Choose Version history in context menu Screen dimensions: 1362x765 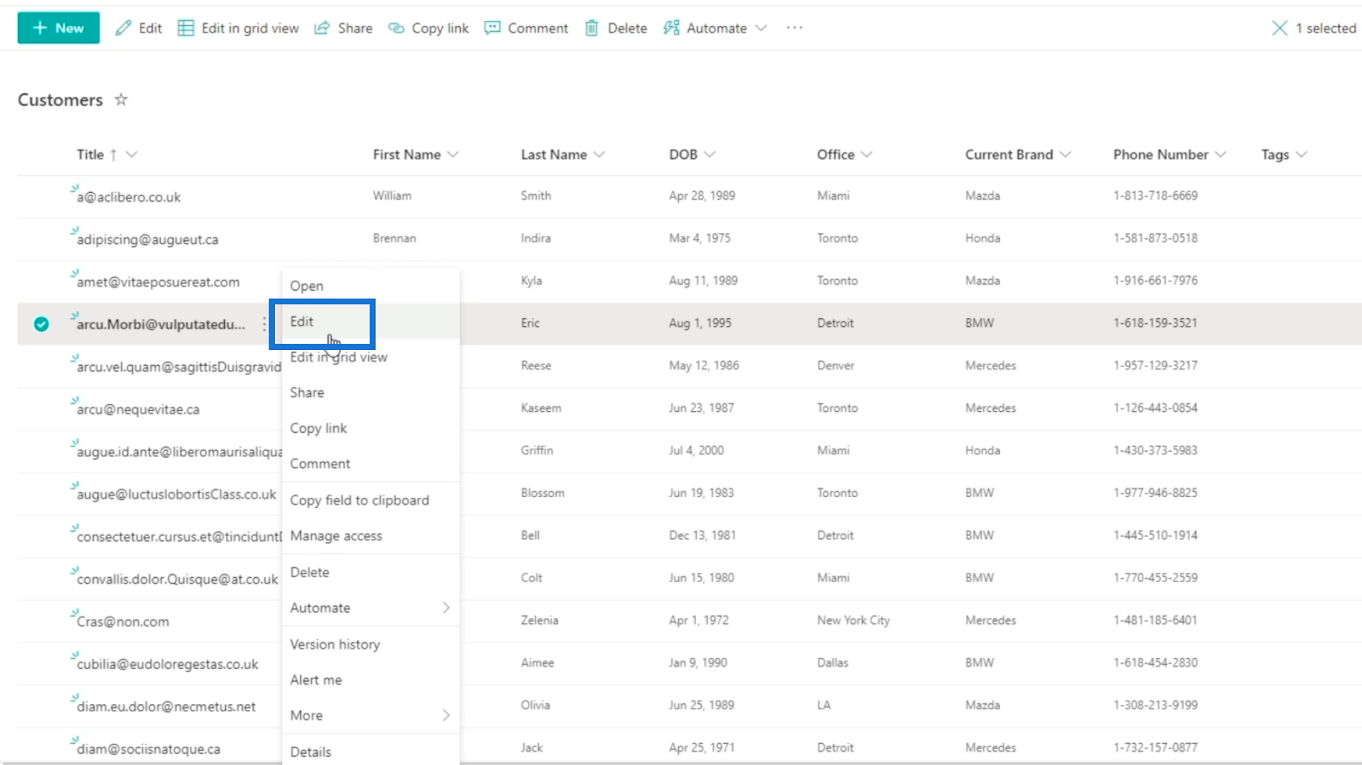[x=370, y=644]
